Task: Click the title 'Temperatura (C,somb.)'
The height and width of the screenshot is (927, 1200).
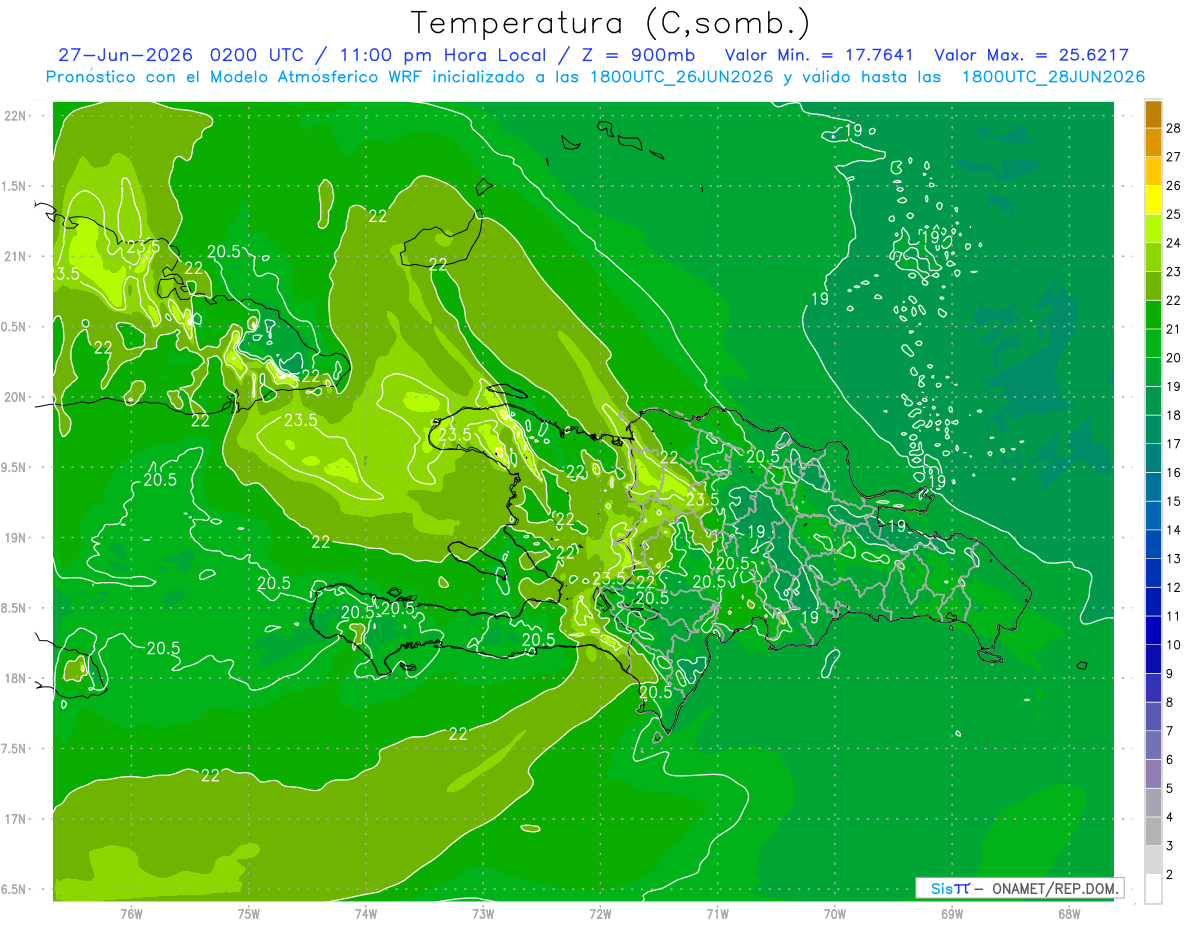Action: point(611,23)
